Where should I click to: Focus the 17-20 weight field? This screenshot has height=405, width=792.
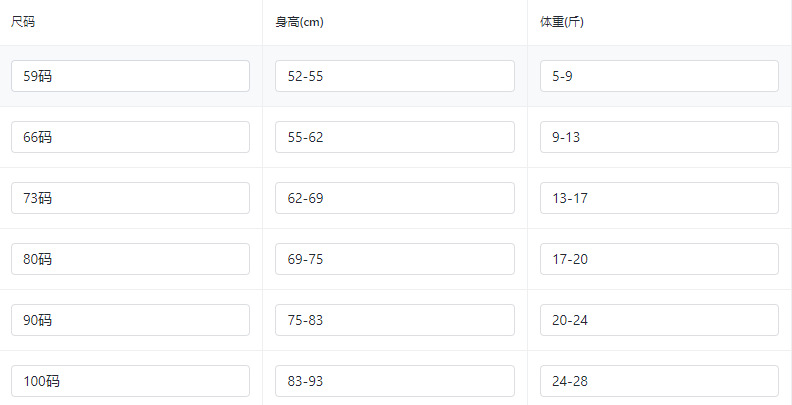659,259
